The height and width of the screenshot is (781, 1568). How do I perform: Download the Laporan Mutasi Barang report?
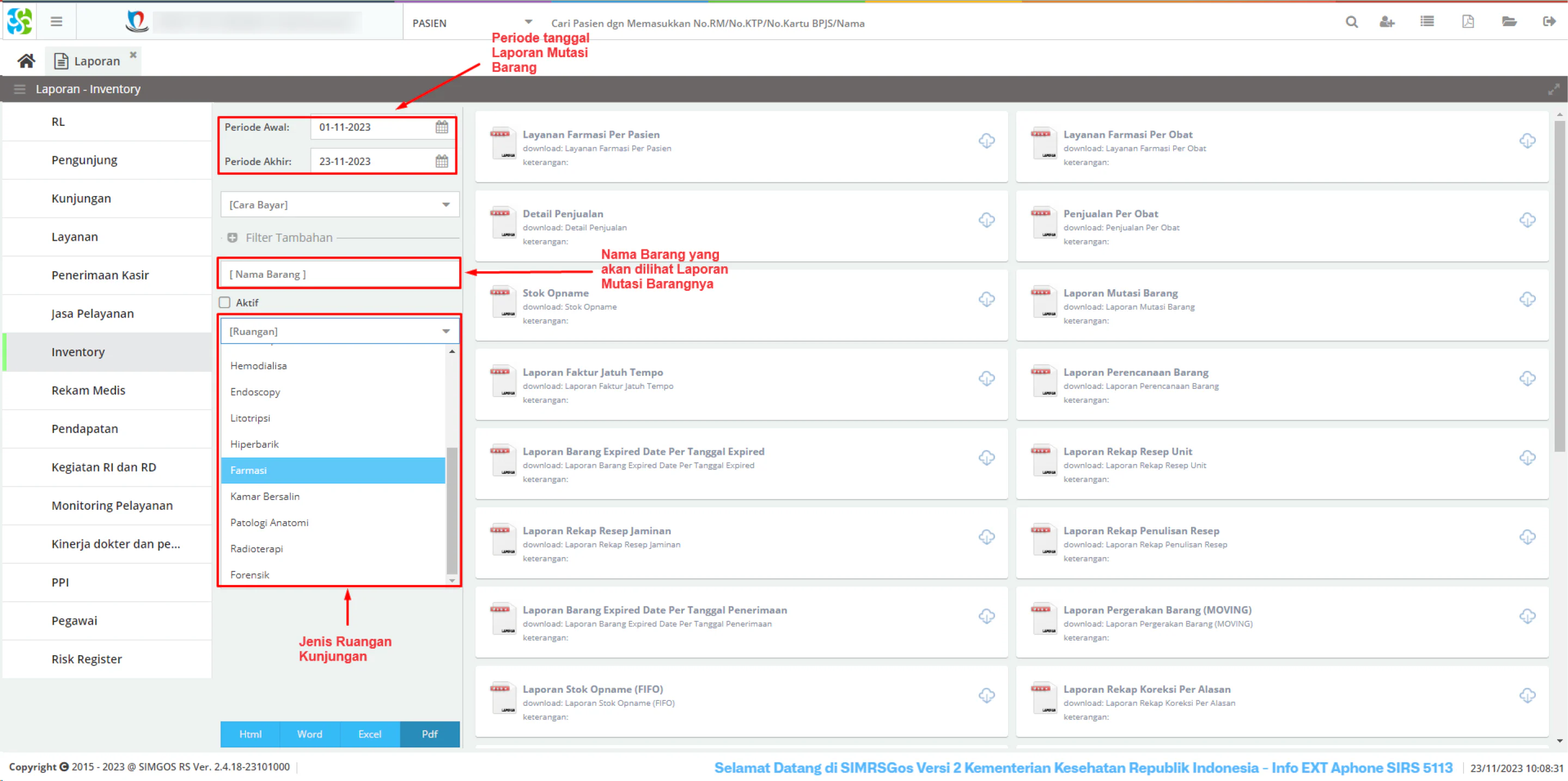click(1527, 300)
